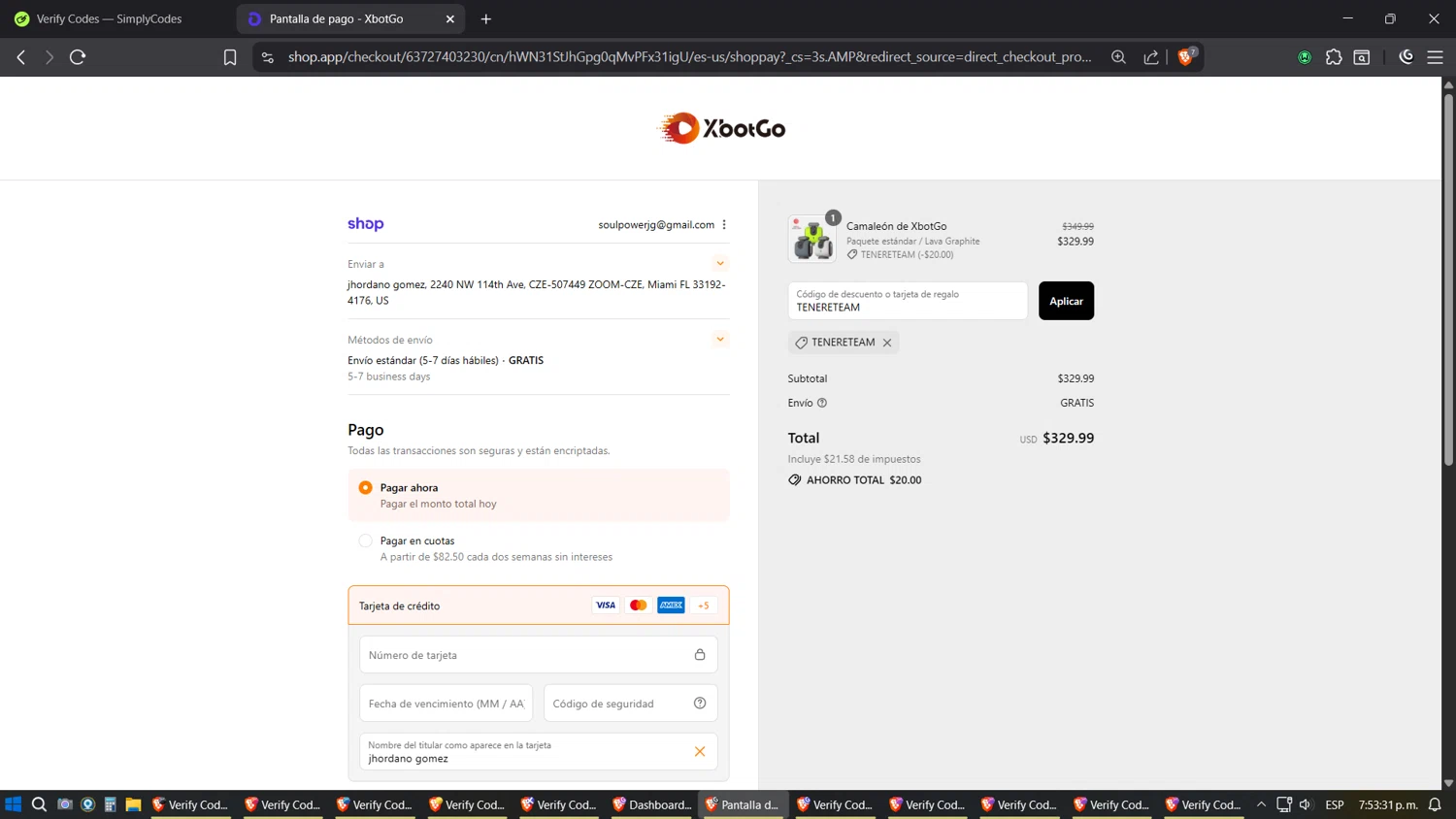Click the lock icon in card number field

(x=700, y=655)
